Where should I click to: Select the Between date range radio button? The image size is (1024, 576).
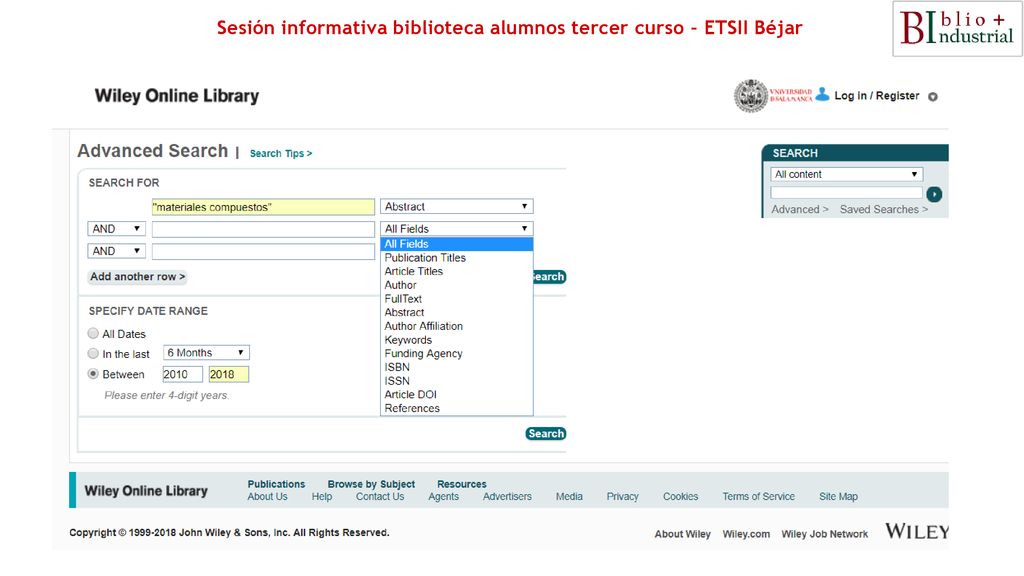click(x=93, y=374)
